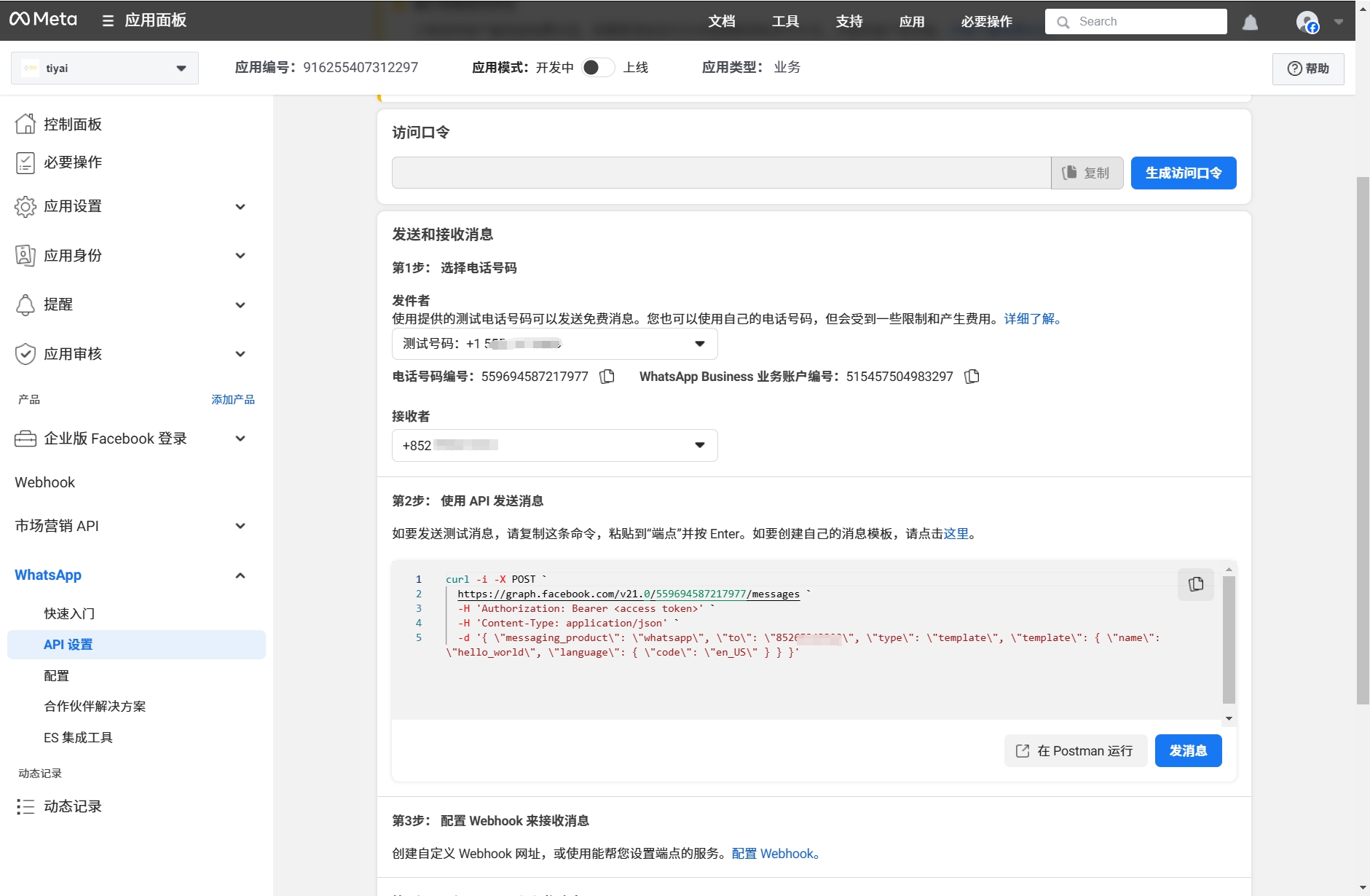Open account dropdown arrow beside avatar

pyautogui.click(x=1339, y=22)
